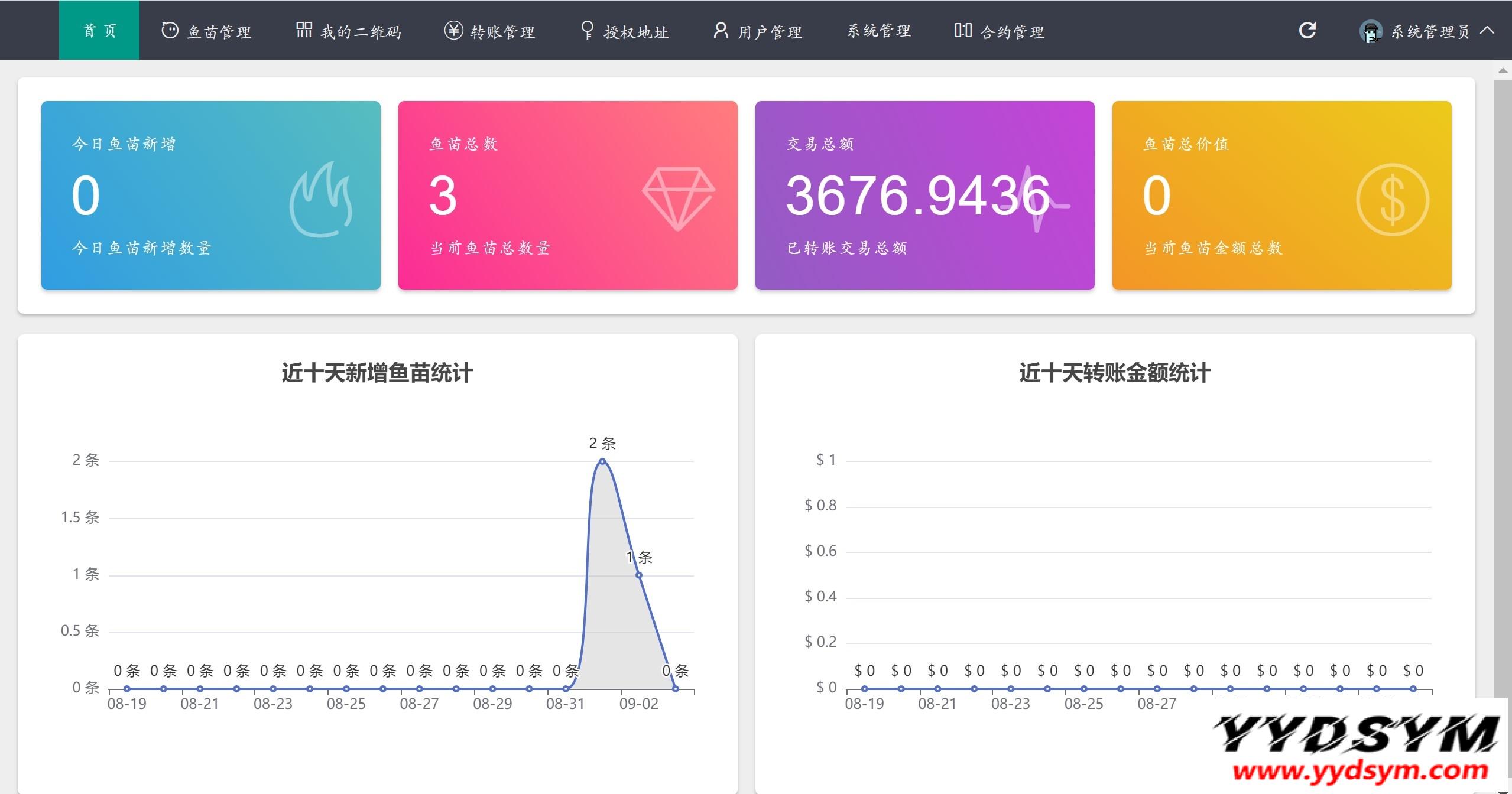Go to 用户管理 page
The width and height of the screenshot is (1512, 794).
(770, 31)
